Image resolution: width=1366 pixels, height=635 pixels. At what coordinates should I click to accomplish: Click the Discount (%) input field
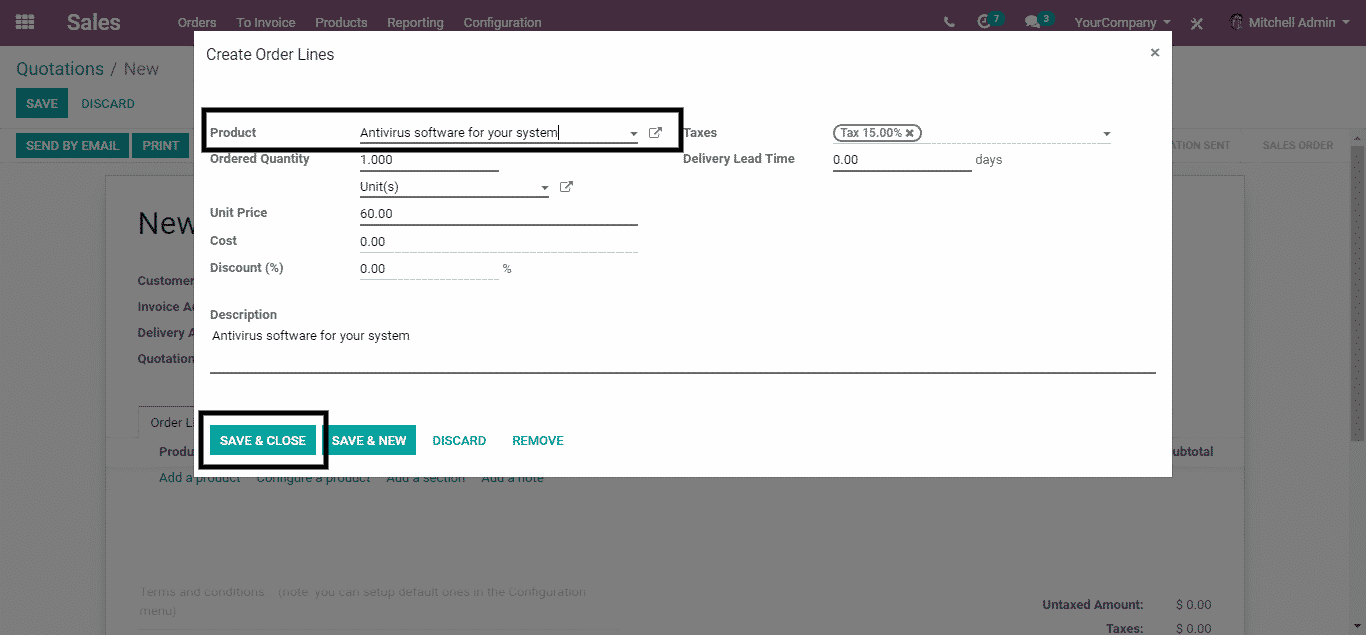tap(428, 269)
